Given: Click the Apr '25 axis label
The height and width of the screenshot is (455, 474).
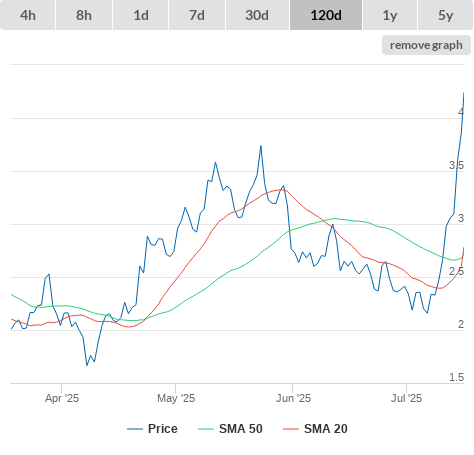Looking at the screenshot, I should pos(62,398).
